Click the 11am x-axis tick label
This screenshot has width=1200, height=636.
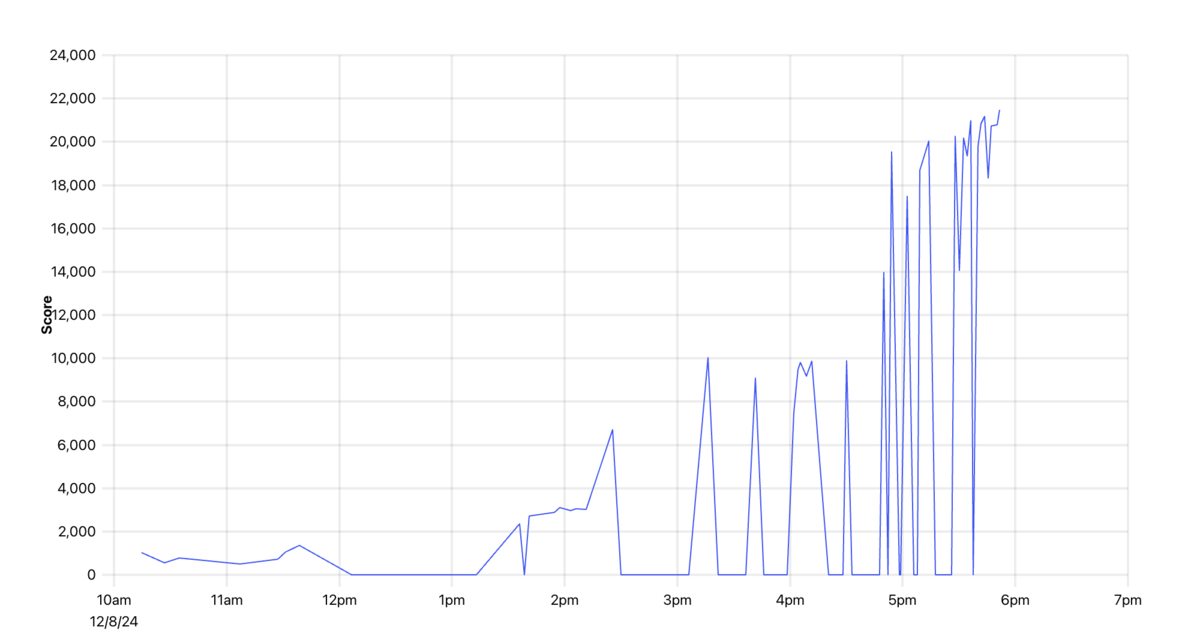pyautogui.click(x=227, y=600)
